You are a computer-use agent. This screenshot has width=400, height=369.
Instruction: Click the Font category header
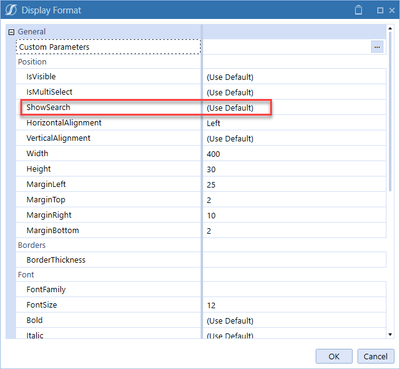[x=26, y=275]
